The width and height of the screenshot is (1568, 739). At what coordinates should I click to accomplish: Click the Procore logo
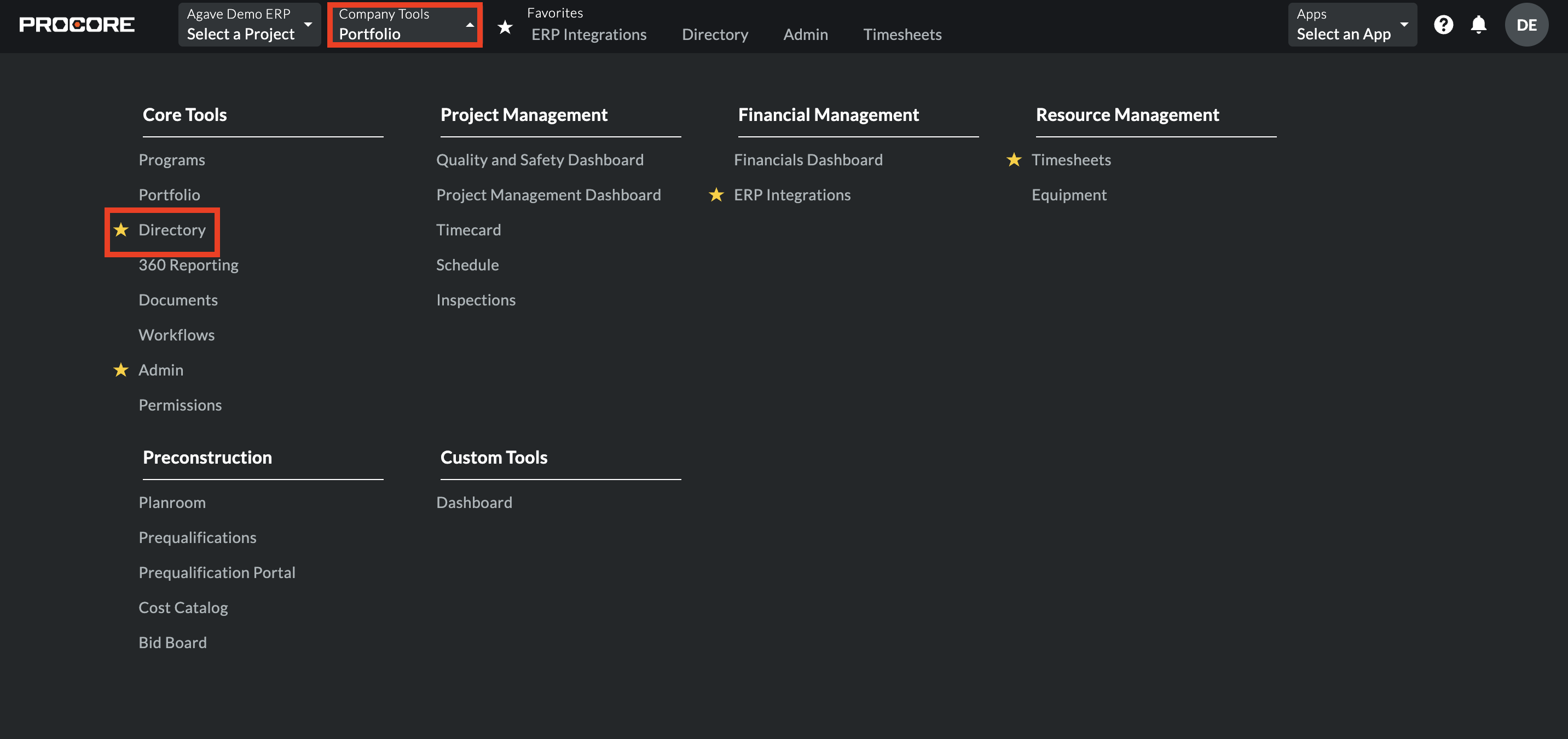[x=77, y=24]
